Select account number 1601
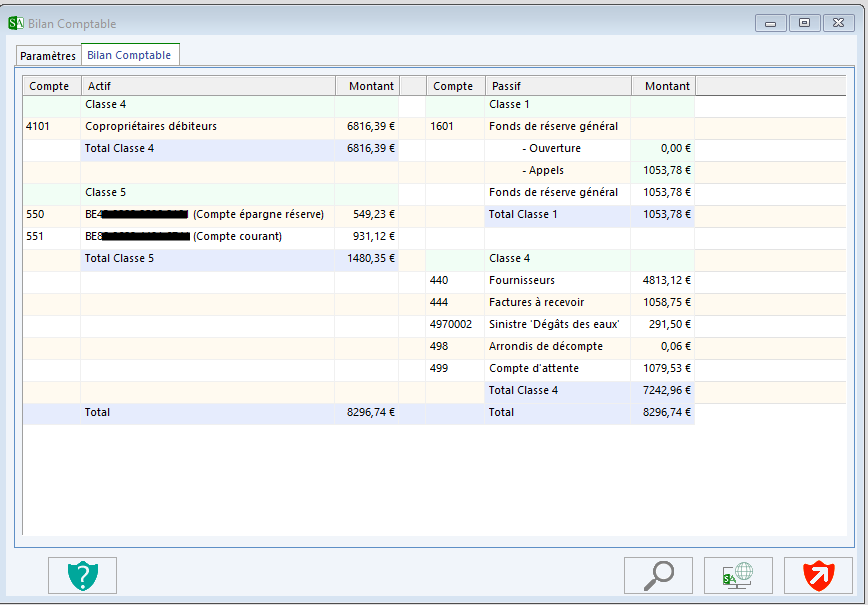The height and width of the screenshot is (605, 868). tap(442, 126)
